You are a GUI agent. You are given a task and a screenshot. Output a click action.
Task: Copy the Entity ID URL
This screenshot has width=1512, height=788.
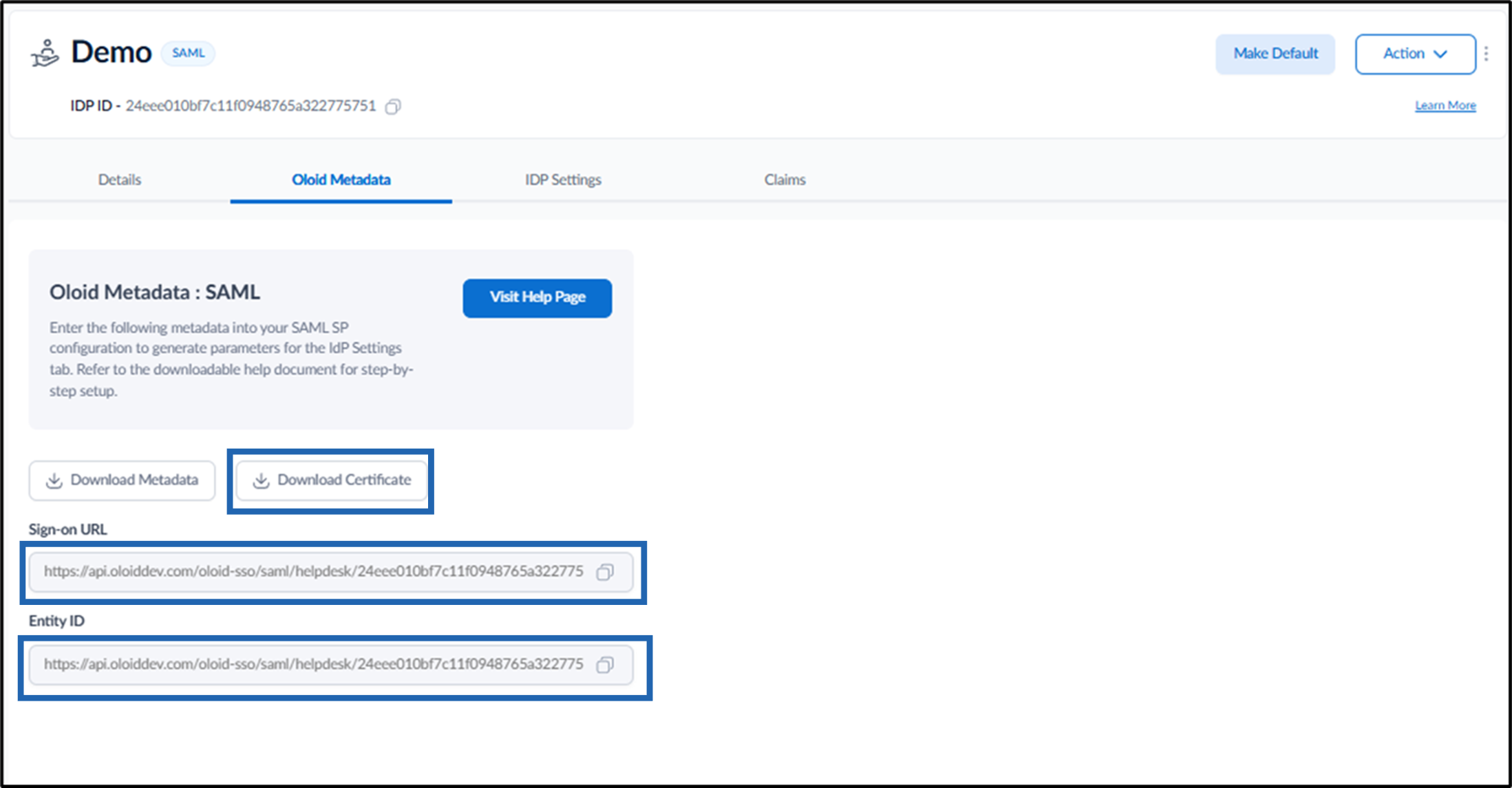(x=605, y=665)
